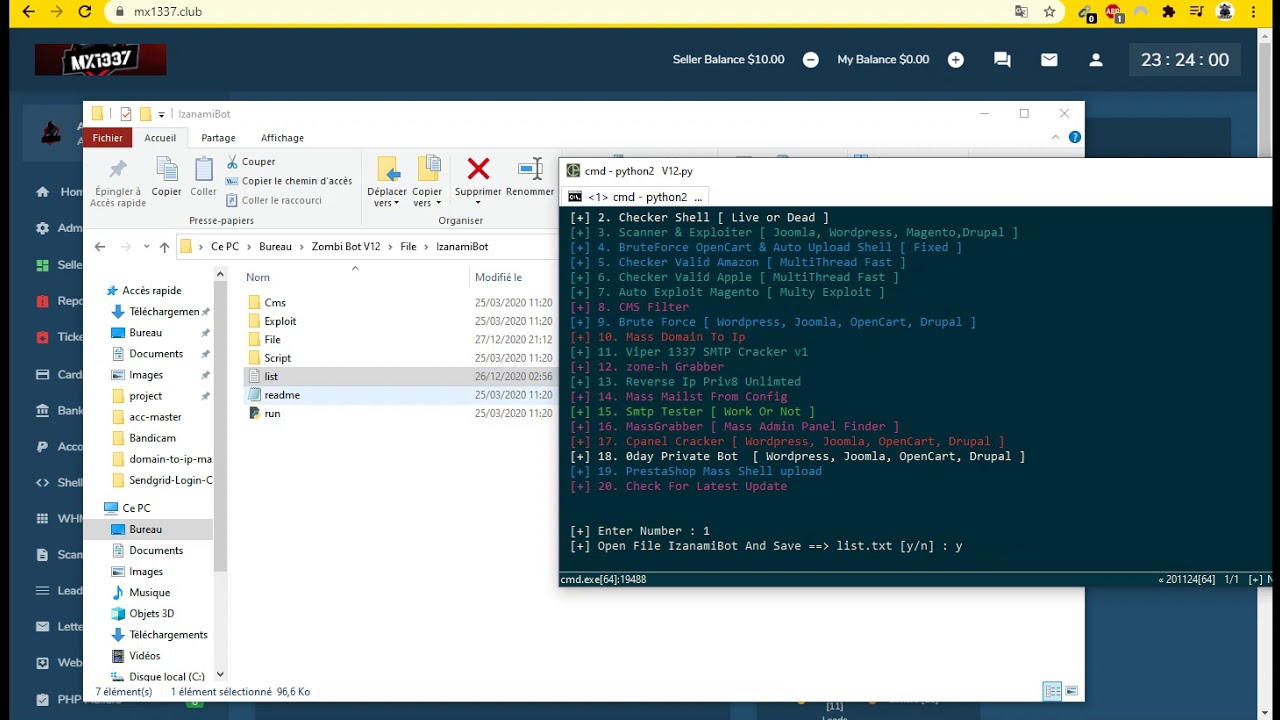Click the navigation pane scroll down arrow

click(x=220, y=675)
